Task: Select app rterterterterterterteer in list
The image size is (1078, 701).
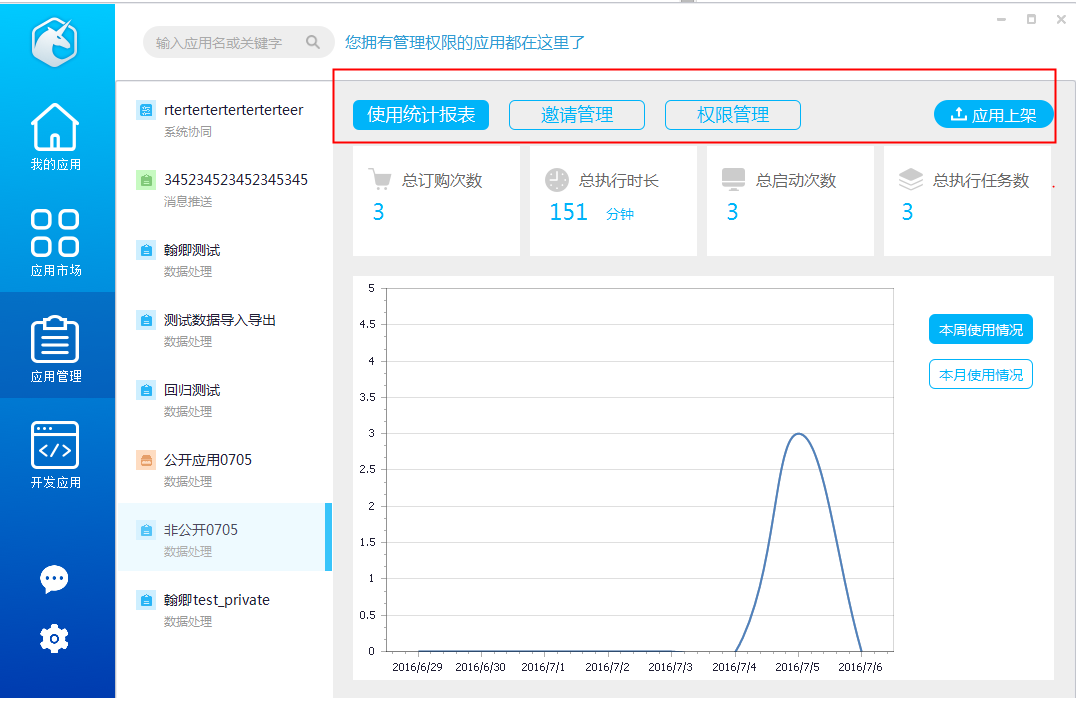Action: point(224,120)
